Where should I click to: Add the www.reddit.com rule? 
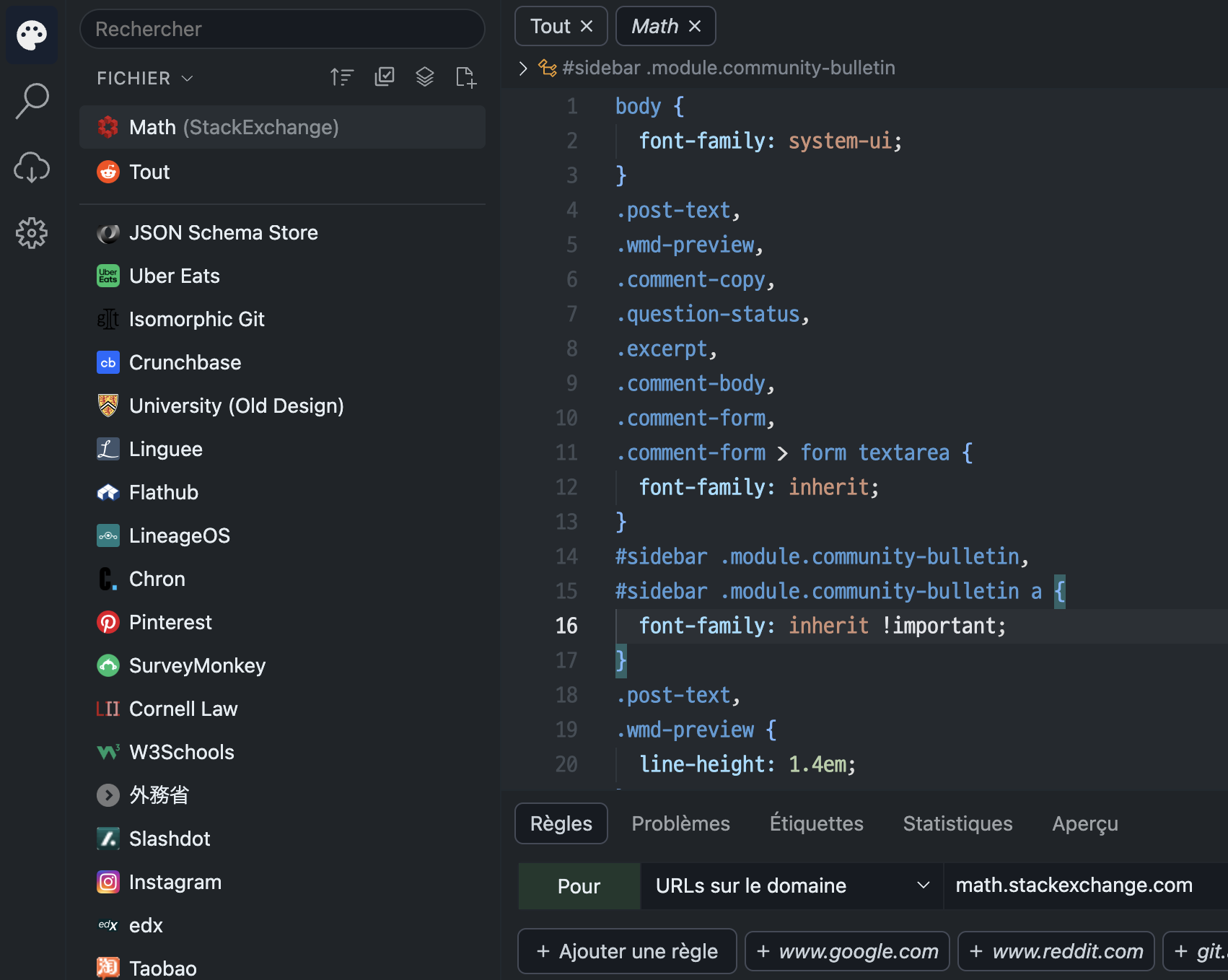pyautogui.click(x=1056, y=951)
